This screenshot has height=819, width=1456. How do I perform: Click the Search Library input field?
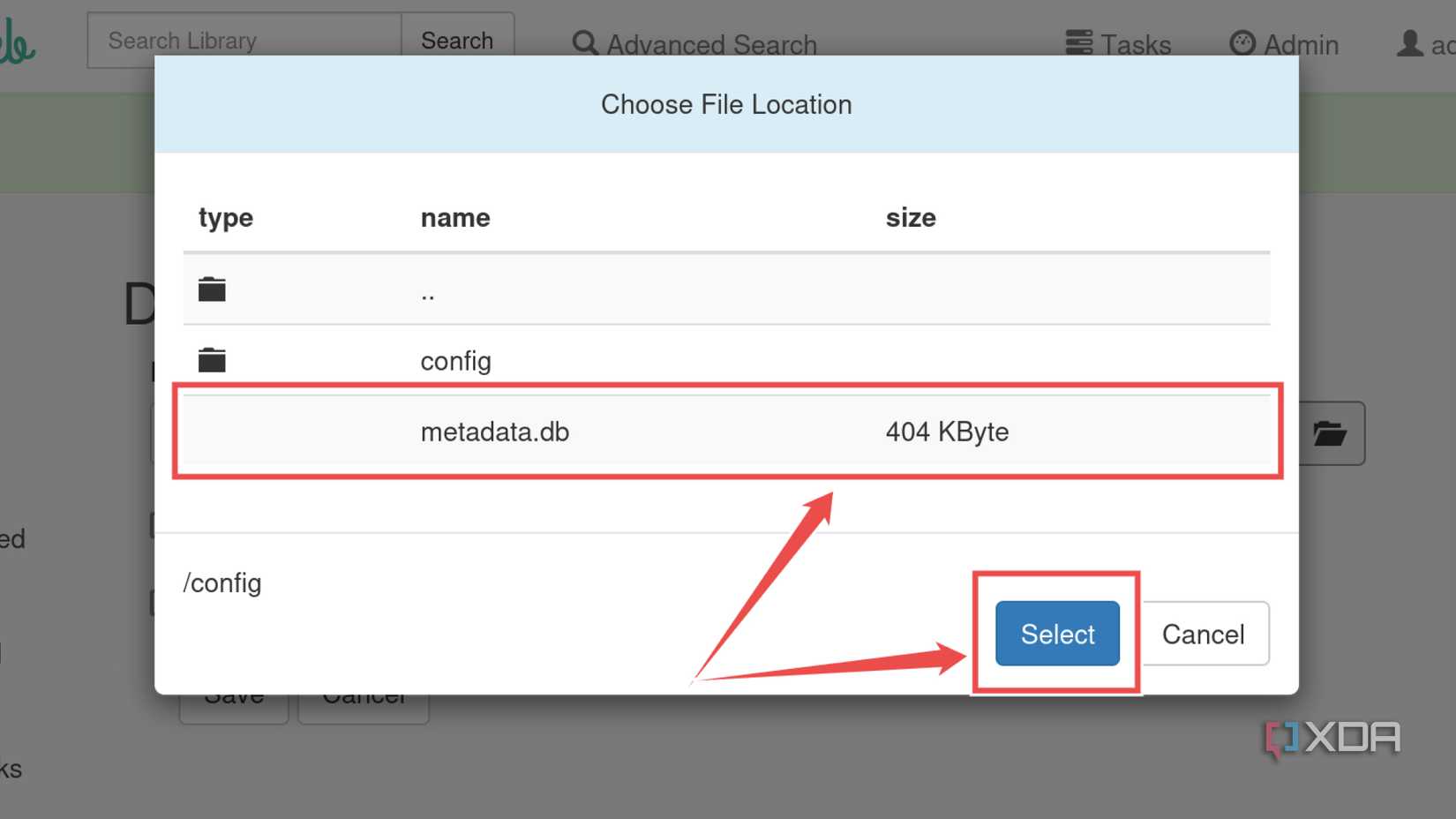pos(243,40)
